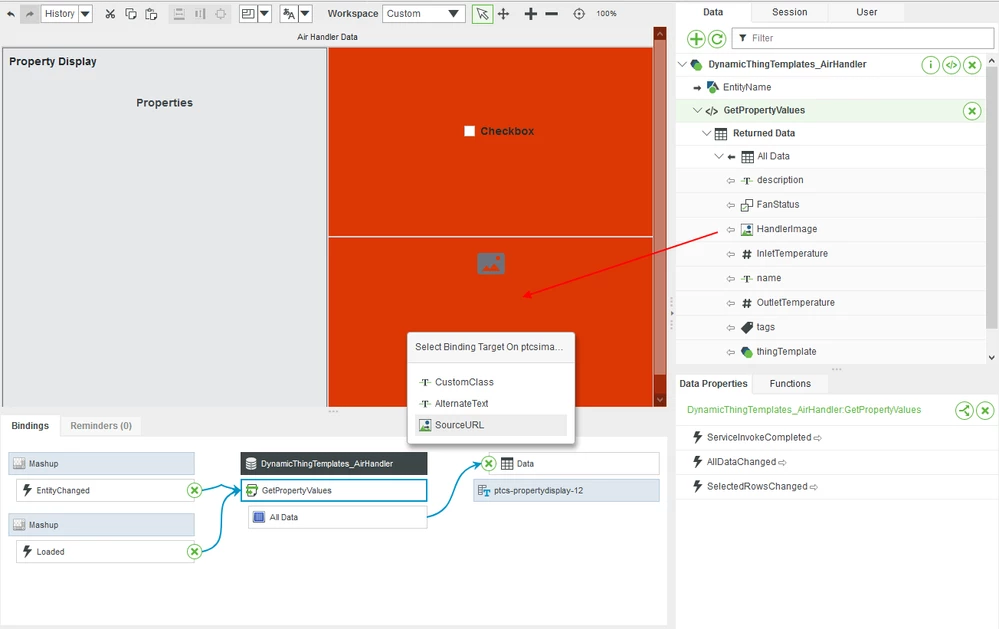Open the Workspace Custom dropdown

point(424,13)
